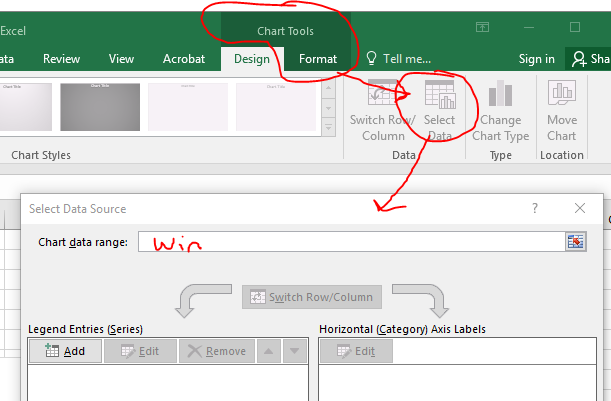Click the collapse dialog range selector icon
Viewport: 611px width, 401px height.
(575, 241)
